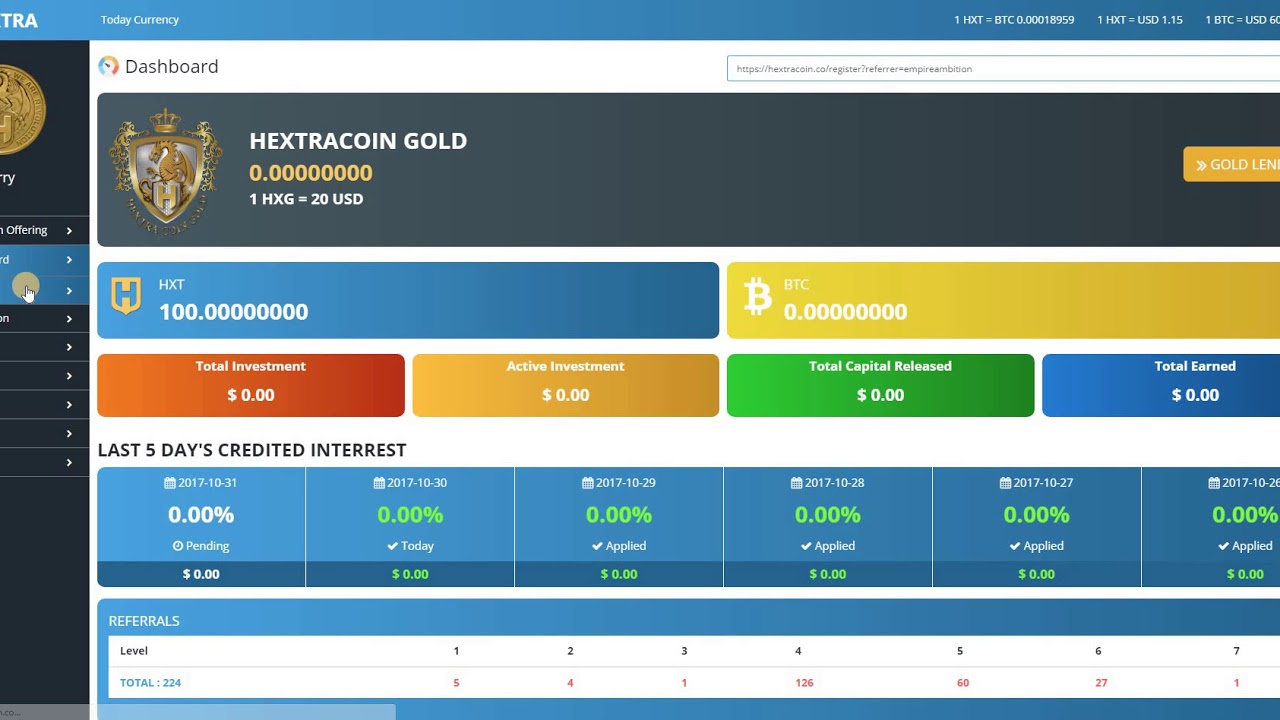
Task: Expand the Dashboard sidebar item chevron
Action: [x=69, y=260]
